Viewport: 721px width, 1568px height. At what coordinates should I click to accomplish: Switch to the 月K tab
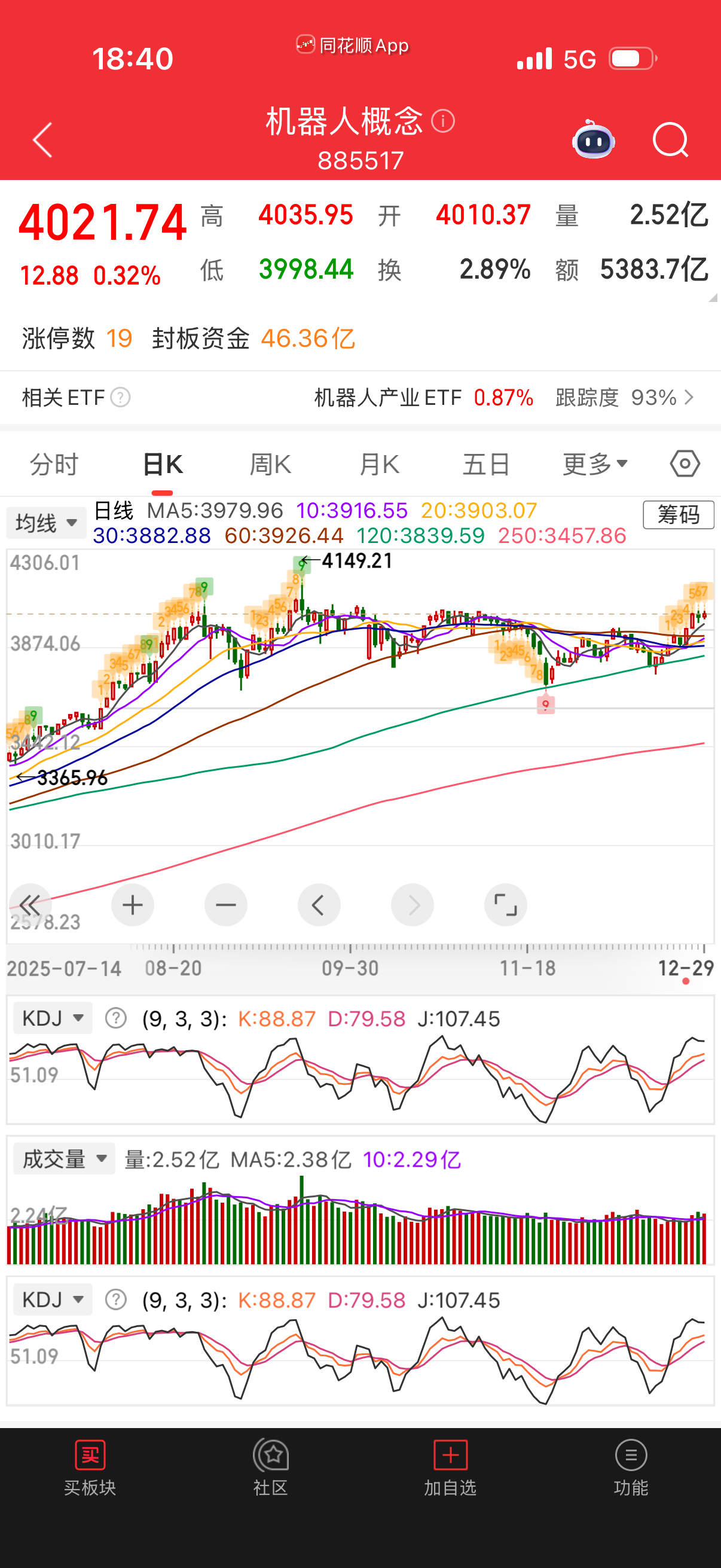[378, 465]
